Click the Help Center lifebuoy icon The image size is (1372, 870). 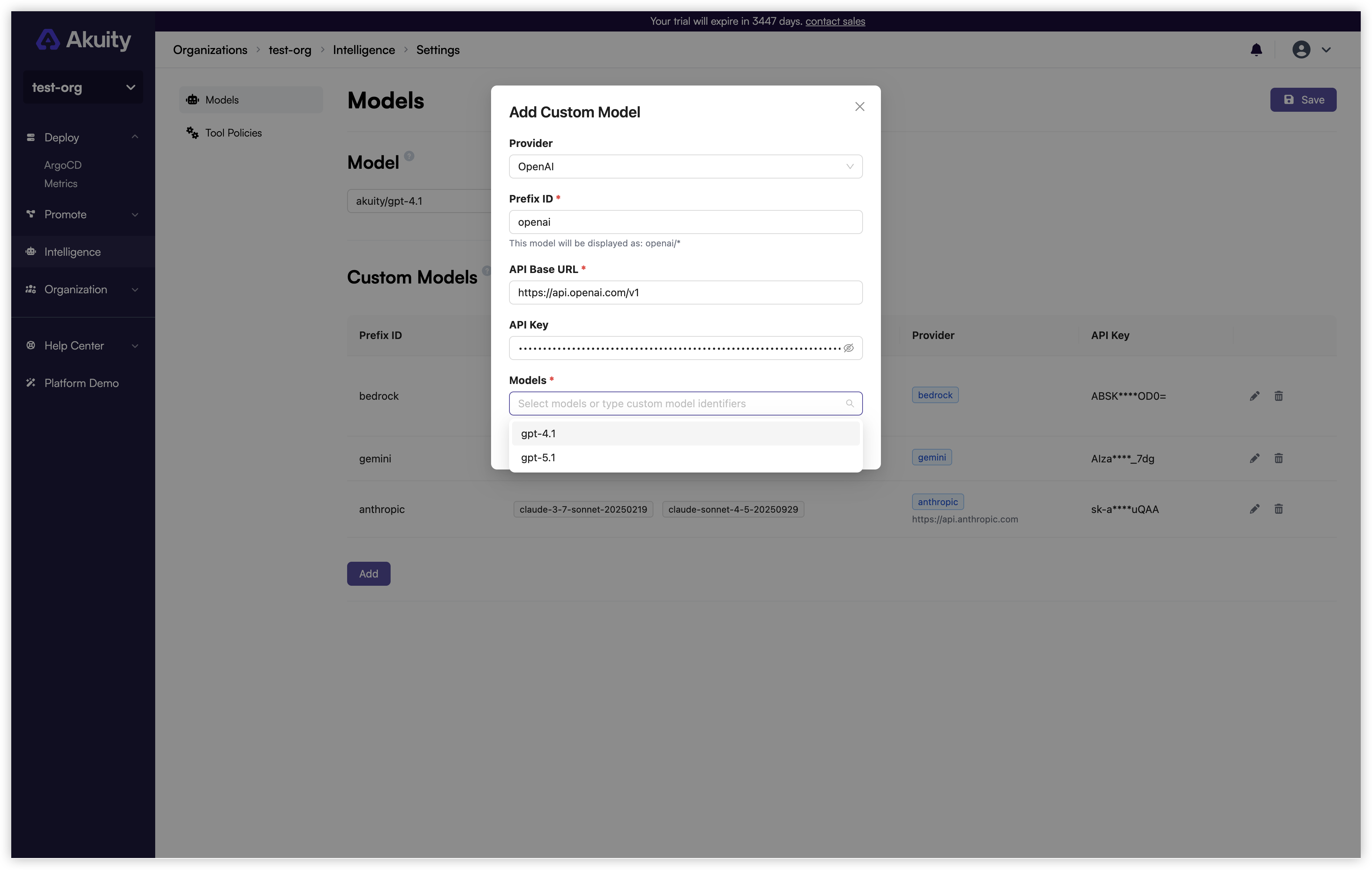(31, 345)
